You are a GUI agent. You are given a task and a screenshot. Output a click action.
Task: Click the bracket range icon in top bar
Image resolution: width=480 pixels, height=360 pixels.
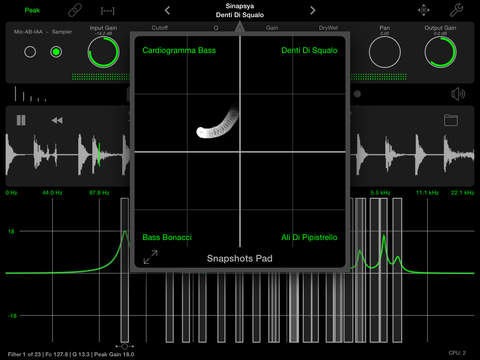coord(107,11)
